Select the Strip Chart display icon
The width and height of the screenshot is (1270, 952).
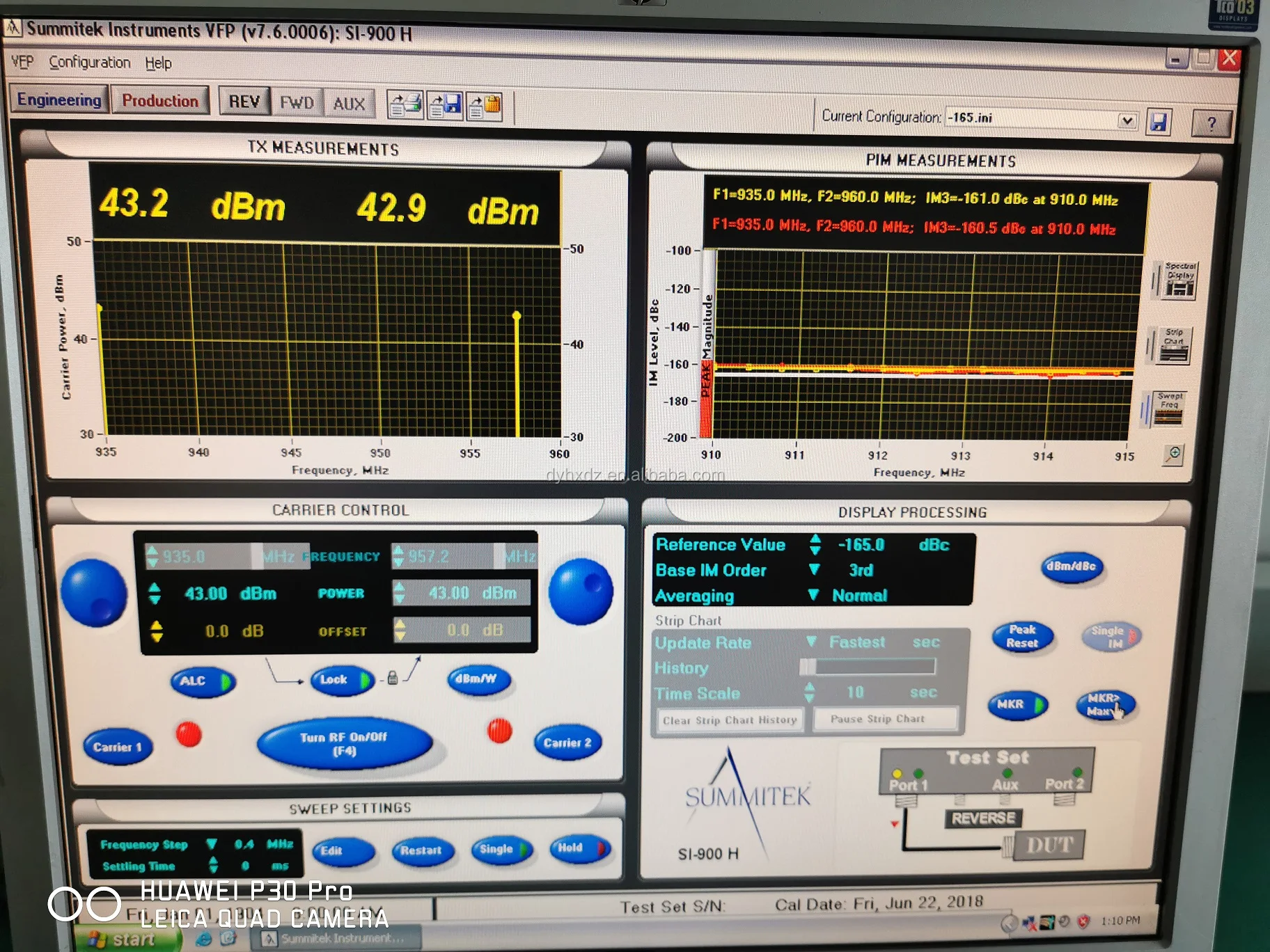1173,345
